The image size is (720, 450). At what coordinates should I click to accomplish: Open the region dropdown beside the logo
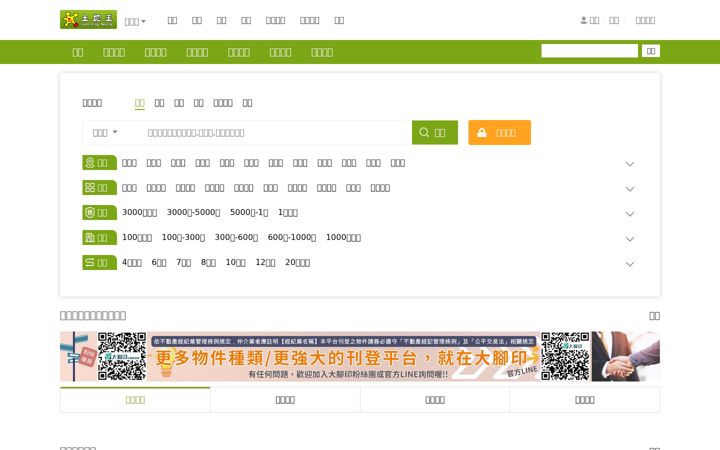point(135,22)
